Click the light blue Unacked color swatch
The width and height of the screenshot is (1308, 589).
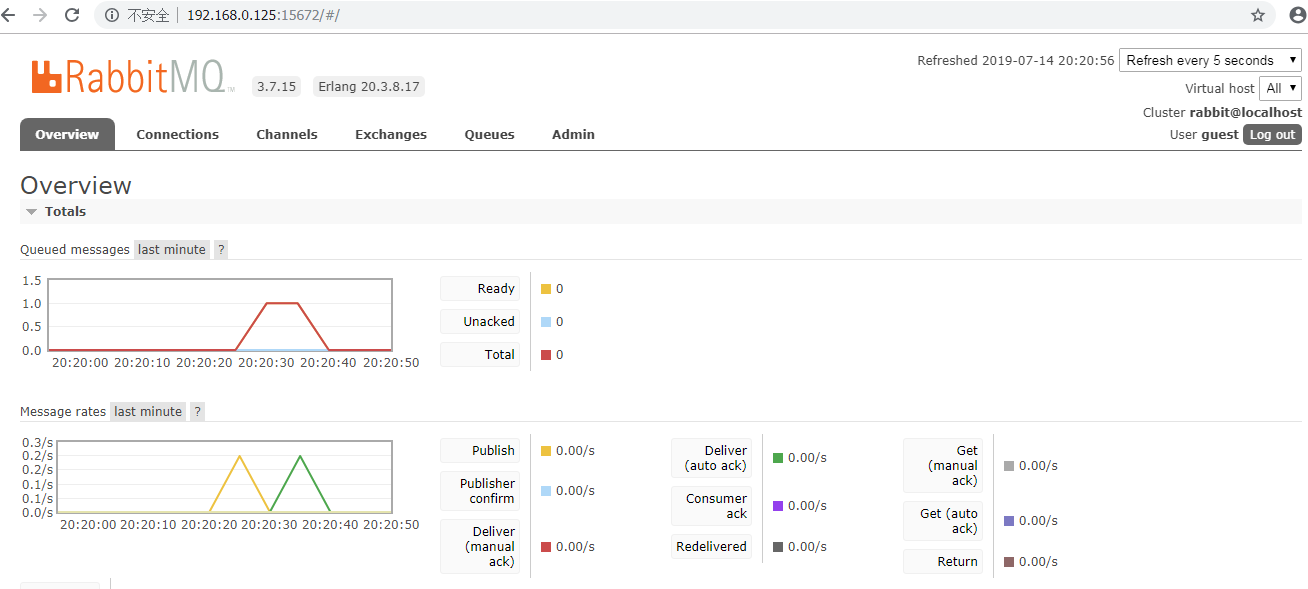[x=546, y=322]
